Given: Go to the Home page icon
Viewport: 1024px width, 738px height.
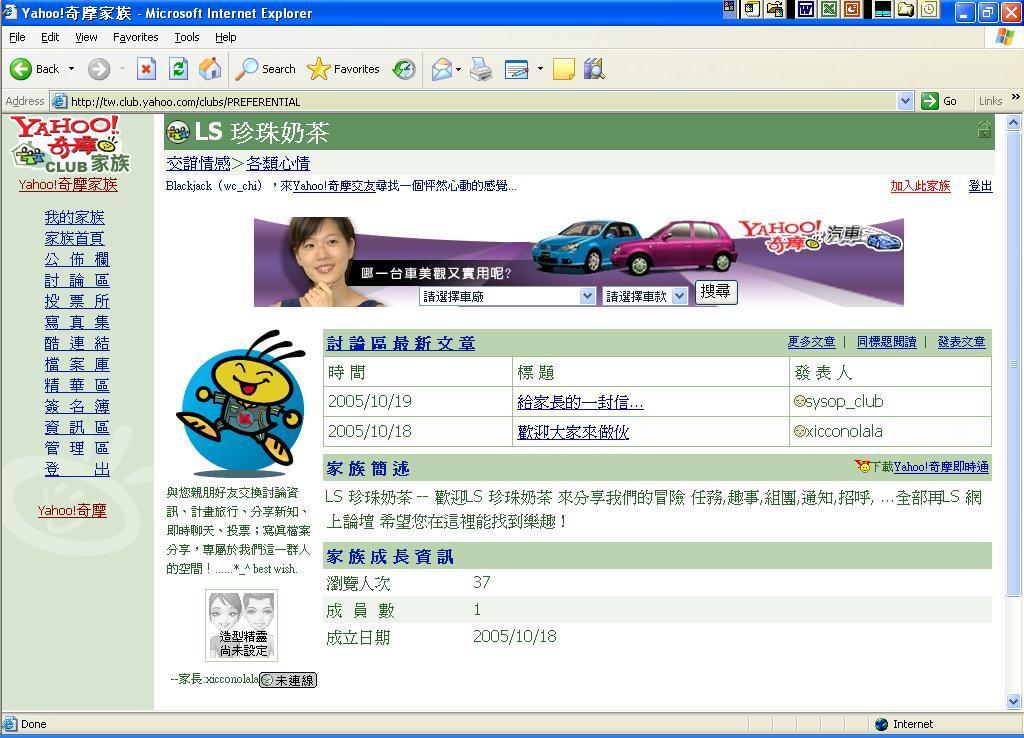Looking at the screenshot, I should point(210,69).
